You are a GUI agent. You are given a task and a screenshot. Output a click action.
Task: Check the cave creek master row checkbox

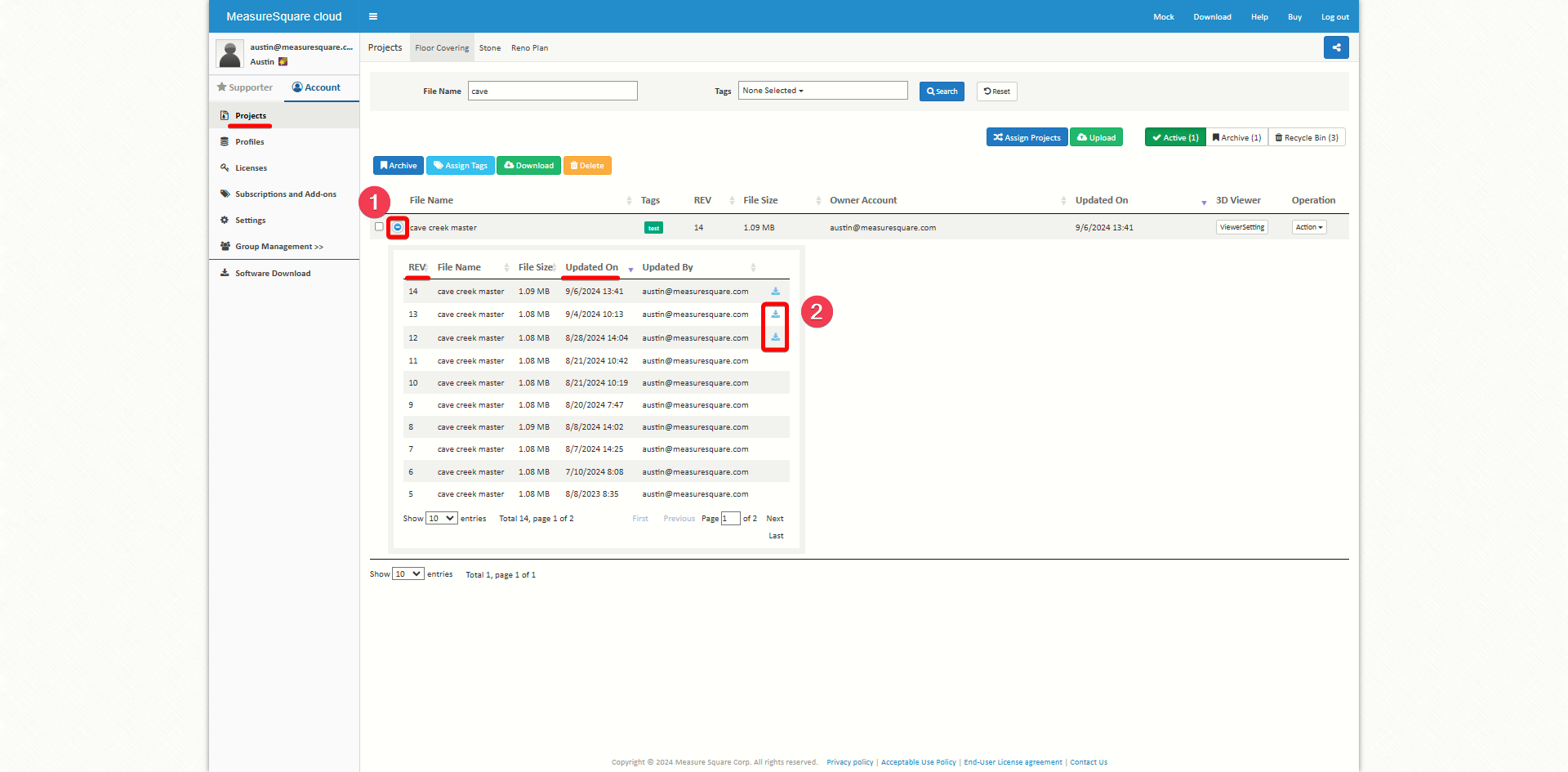tap(379, 227)
